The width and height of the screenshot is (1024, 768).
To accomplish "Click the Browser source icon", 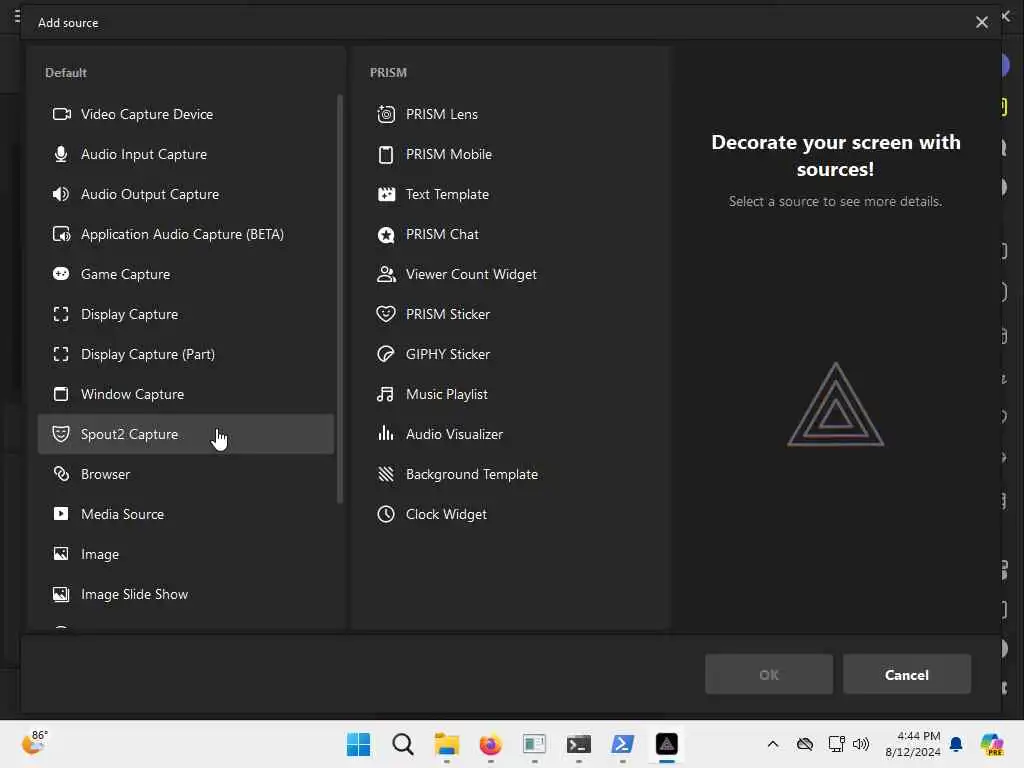I will [x=61, y=473].
